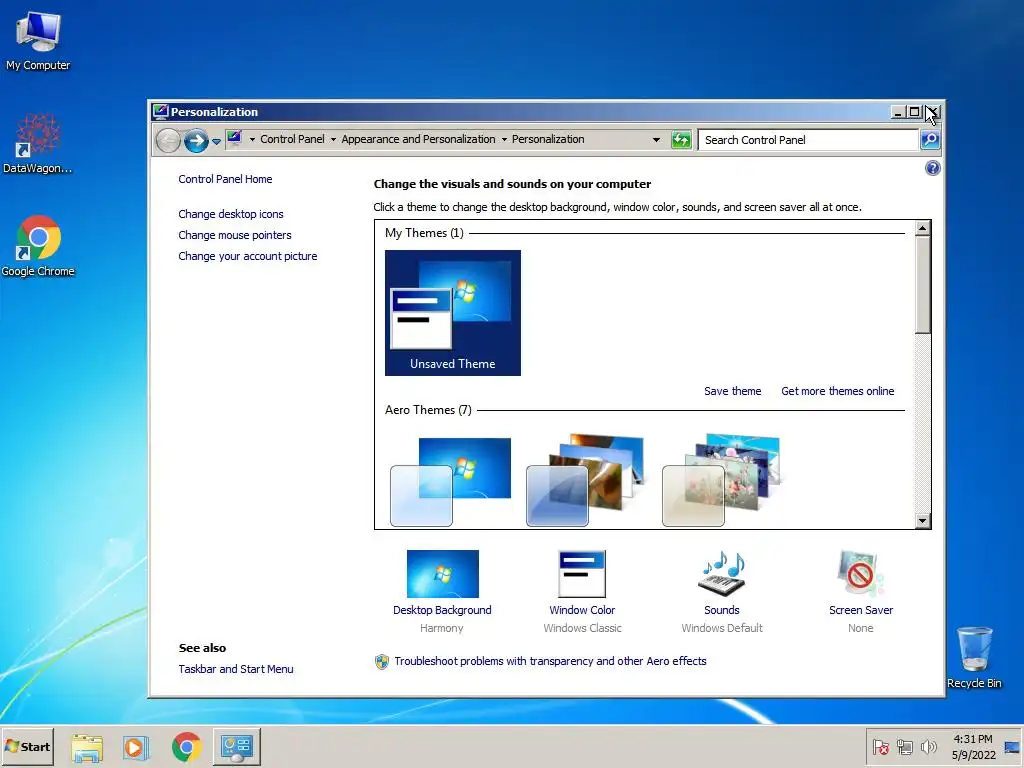Viewport: 1024px width, 768px height.
Task: Open the Desktop Background icon
Action: [442, 574]
